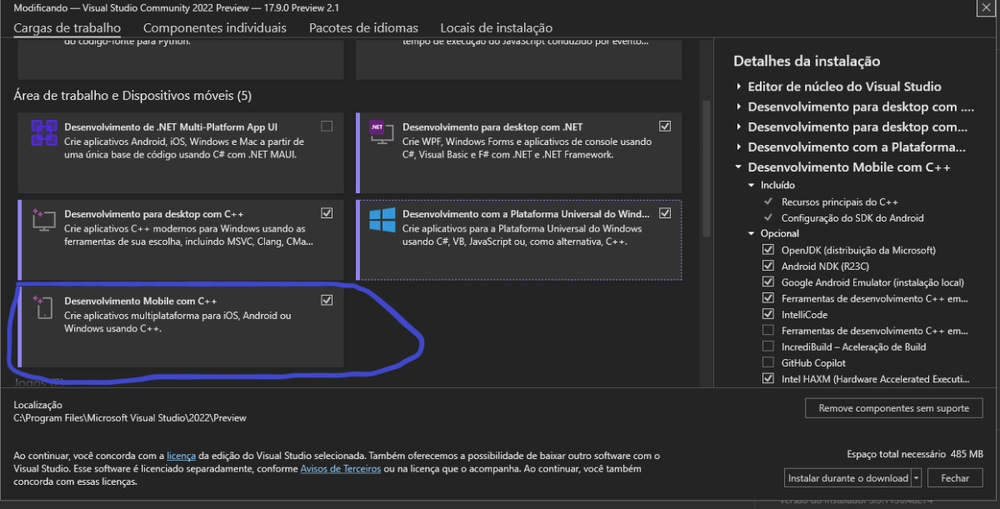This screenshot has width=1000, height=509.
Task: Uncheck the Android NDK (R23C) component
Action: tap(768, 266)
